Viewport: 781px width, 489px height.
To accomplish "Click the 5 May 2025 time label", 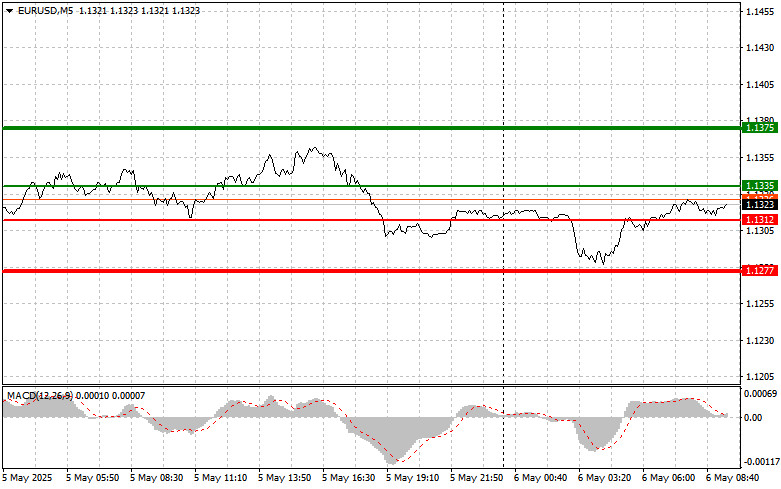I will pos(27,478).
